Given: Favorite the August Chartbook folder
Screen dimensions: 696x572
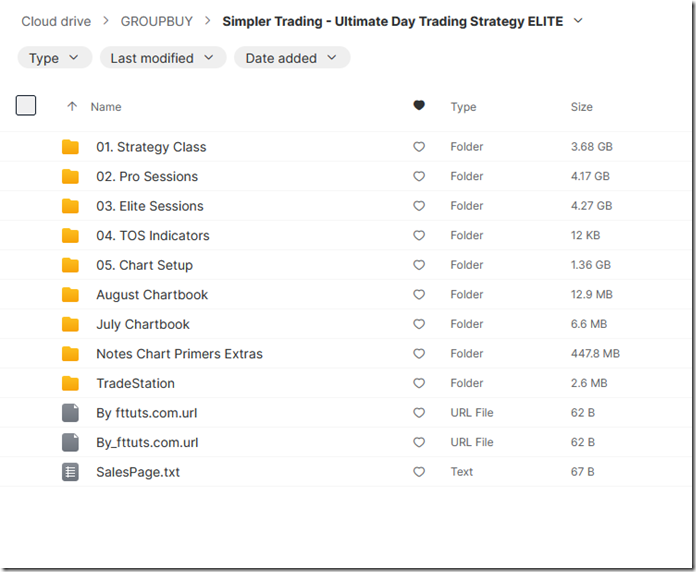Looking at the screenshot, I should click(419, 295).
